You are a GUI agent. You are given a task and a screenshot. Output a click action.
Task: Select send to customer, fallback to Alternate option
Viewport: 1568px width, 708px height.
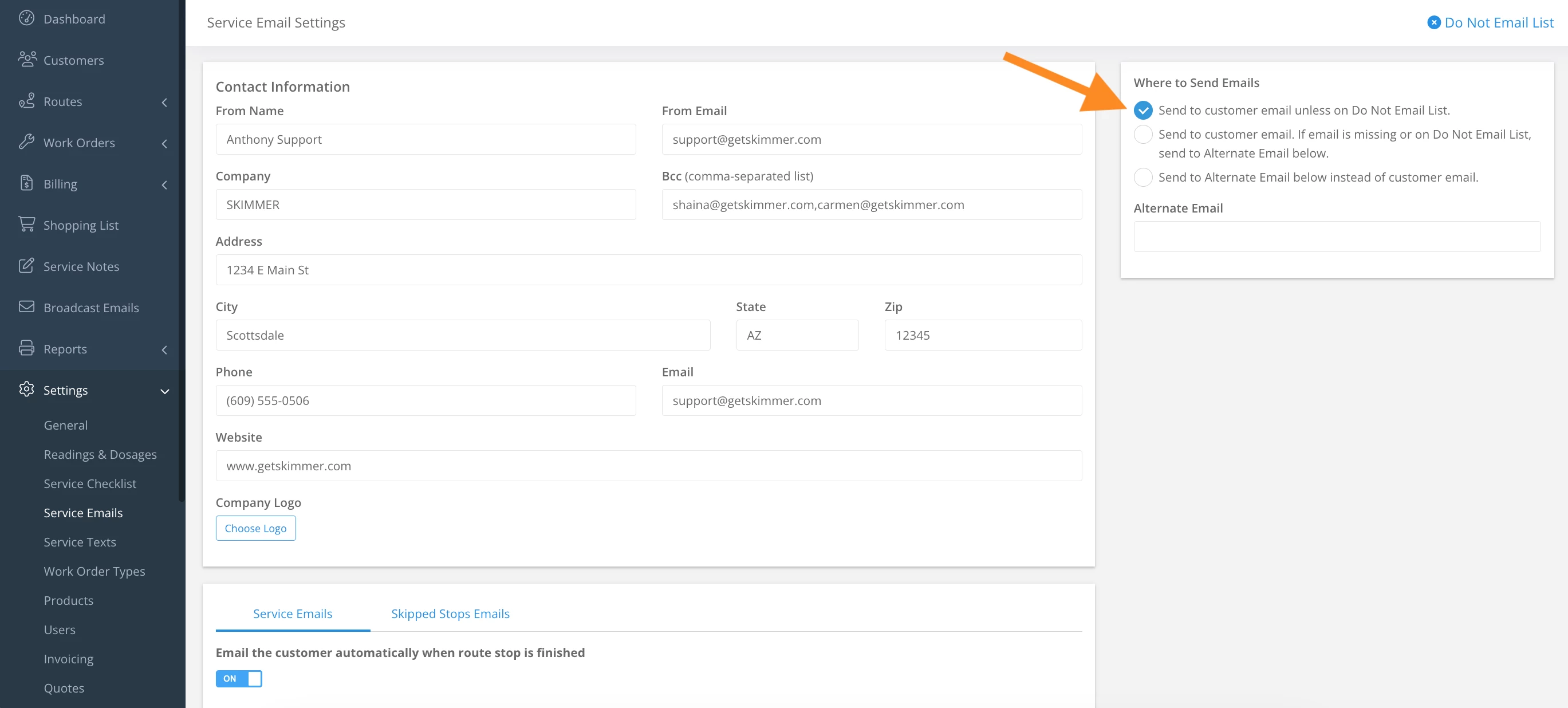pos(1142,135)
